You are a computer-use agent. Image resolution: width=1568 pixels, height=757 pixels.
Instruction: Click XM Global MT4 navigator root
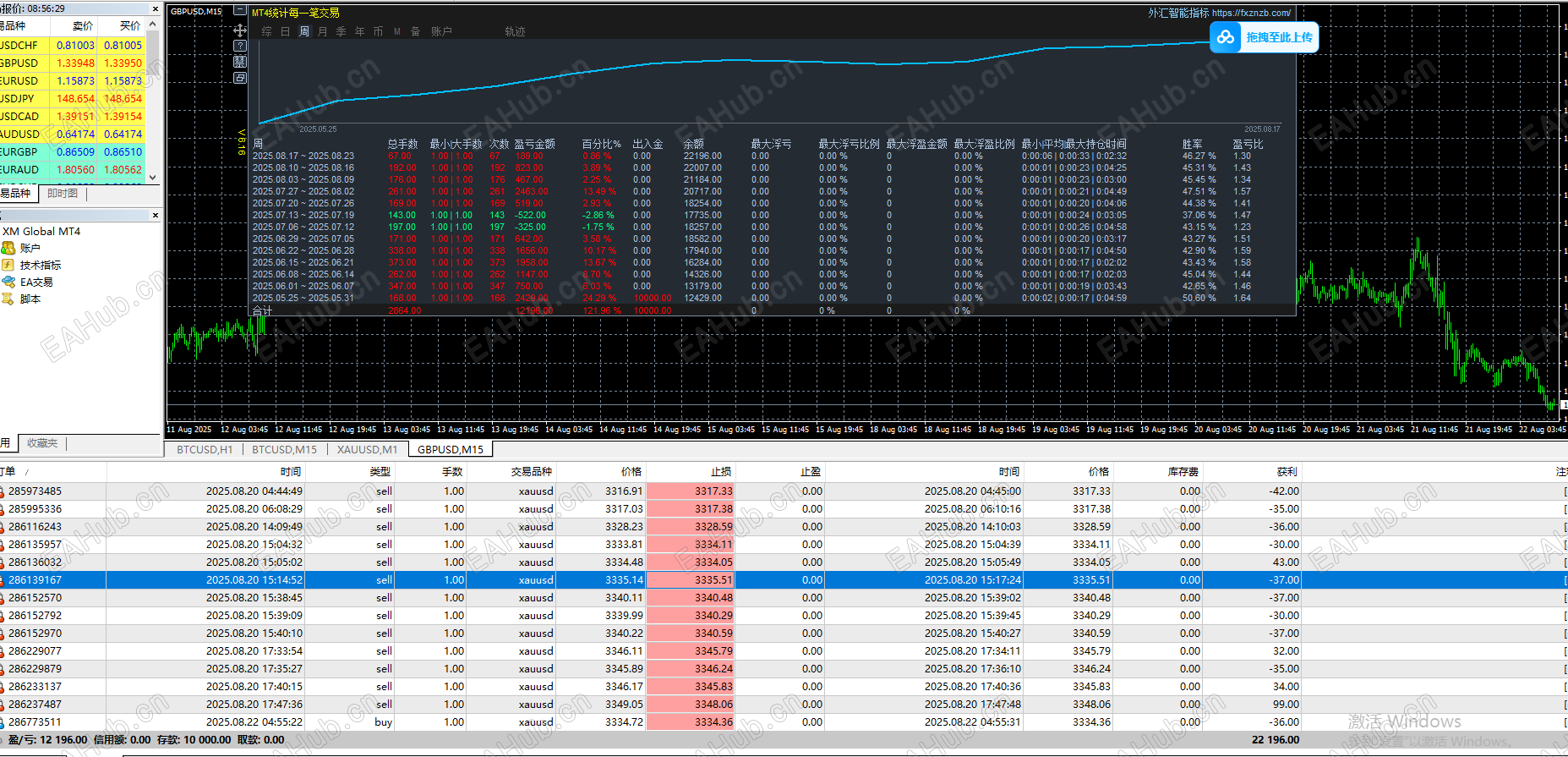pyautogui.click(x=41, y=231)
